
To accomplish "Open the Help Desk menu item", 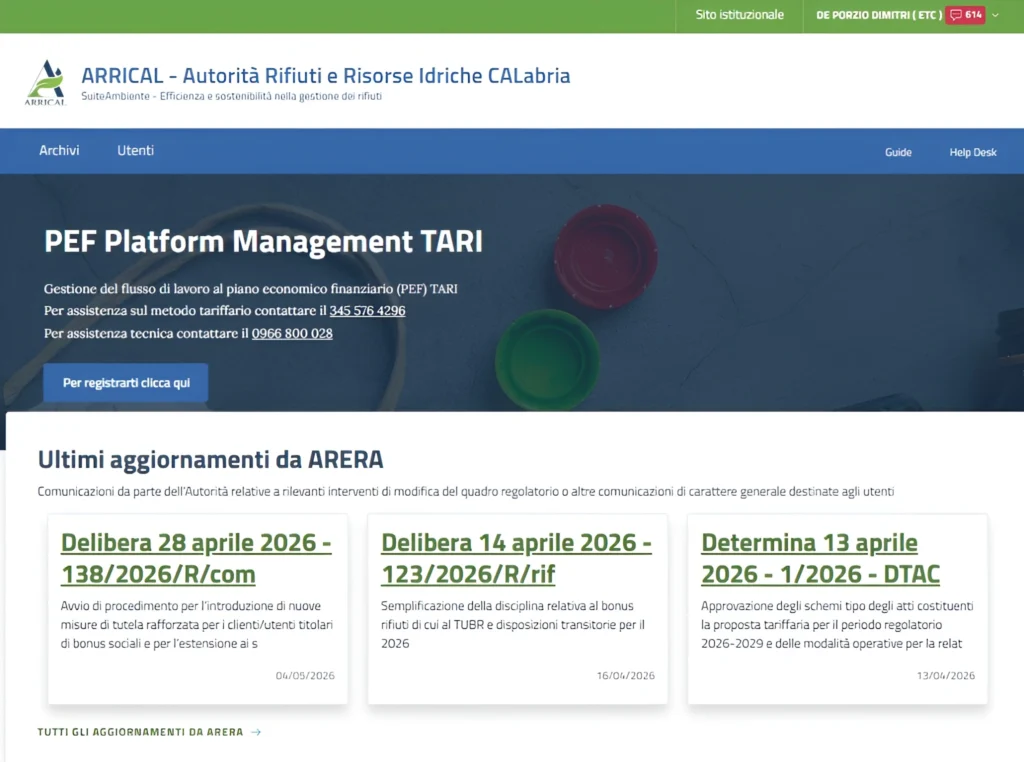I will coord(972,152).
